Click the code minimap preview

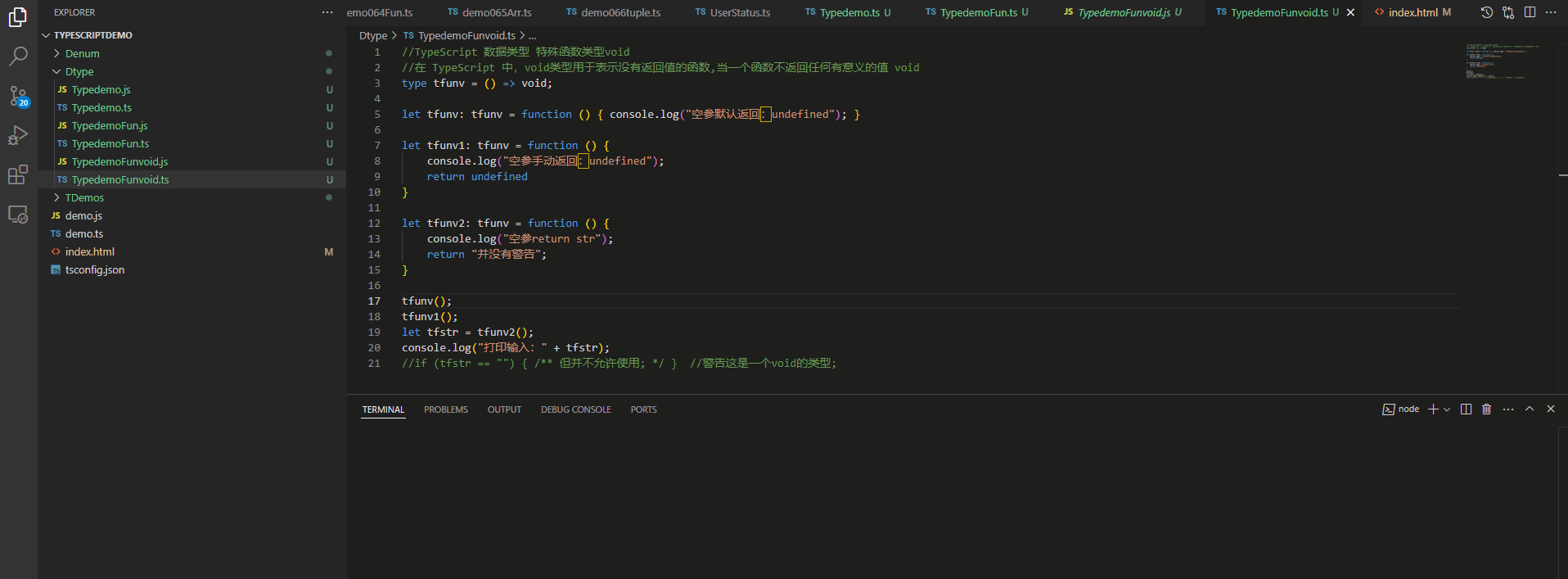(x=1503, y=61)
